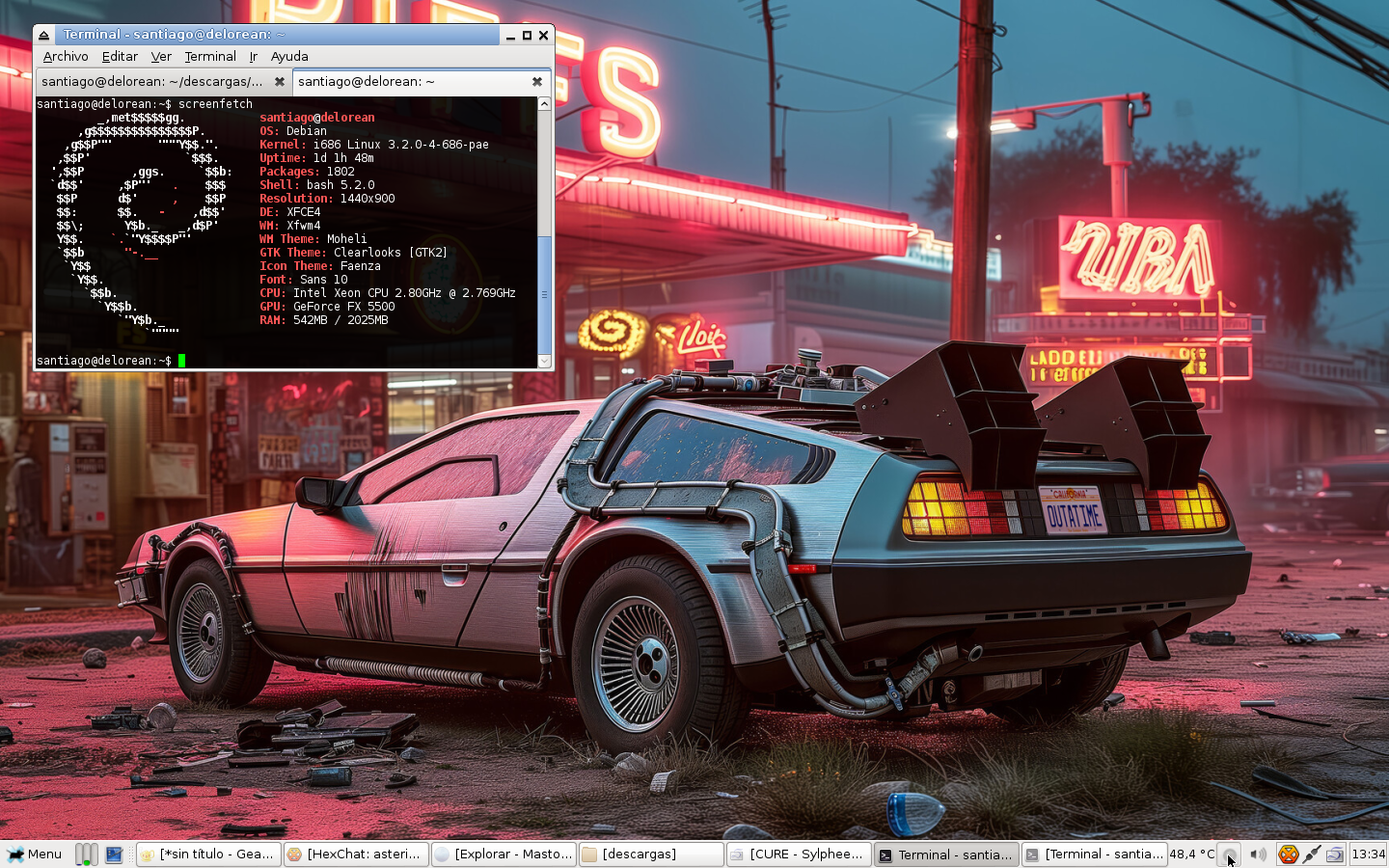Open the Terminal menu in menu bar
The height and width of the screenshot is (868, 1389).
pyautogui.click(x=210, y=57)
